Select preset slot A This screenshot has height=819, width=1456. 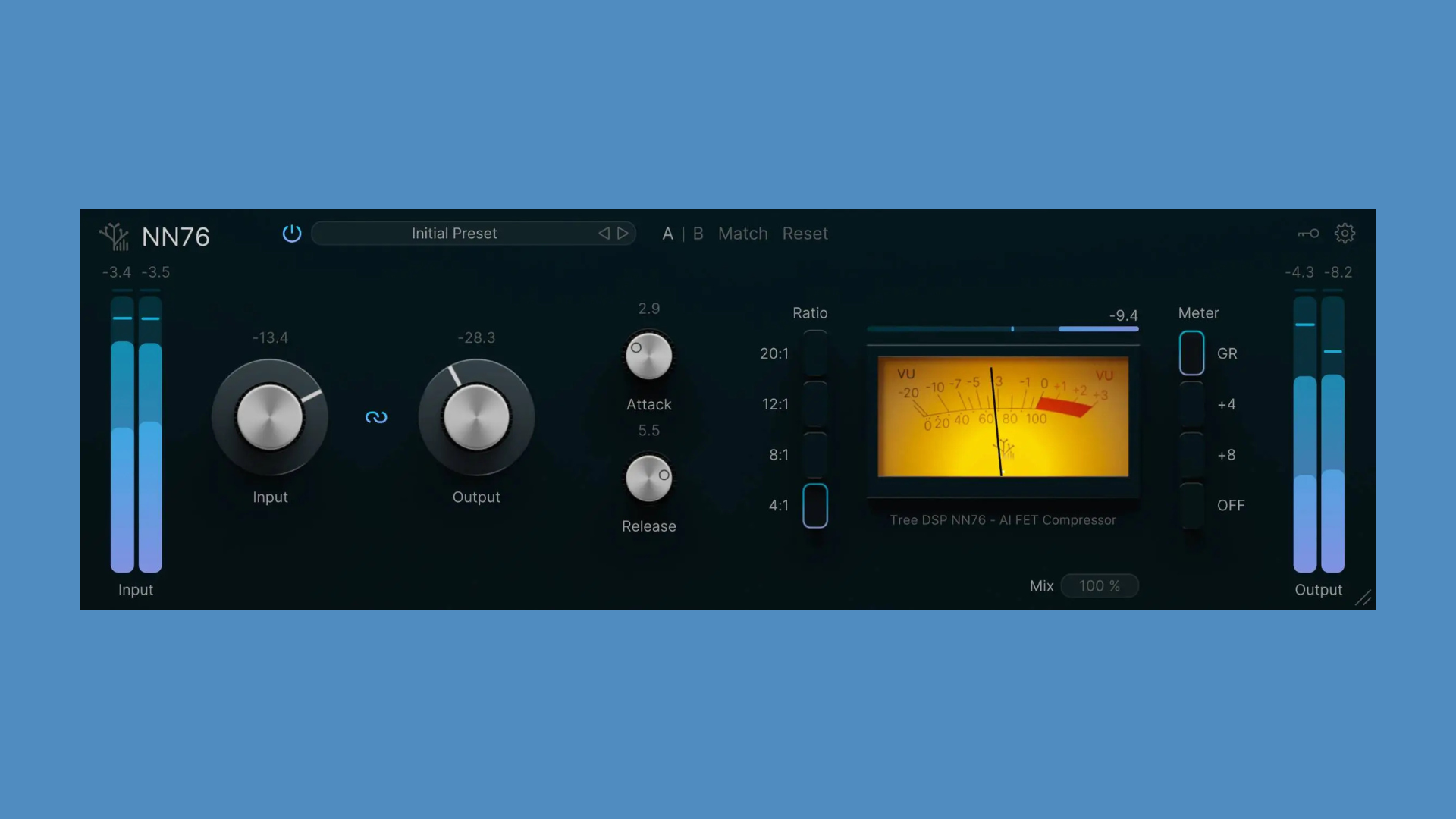(667, 234)
